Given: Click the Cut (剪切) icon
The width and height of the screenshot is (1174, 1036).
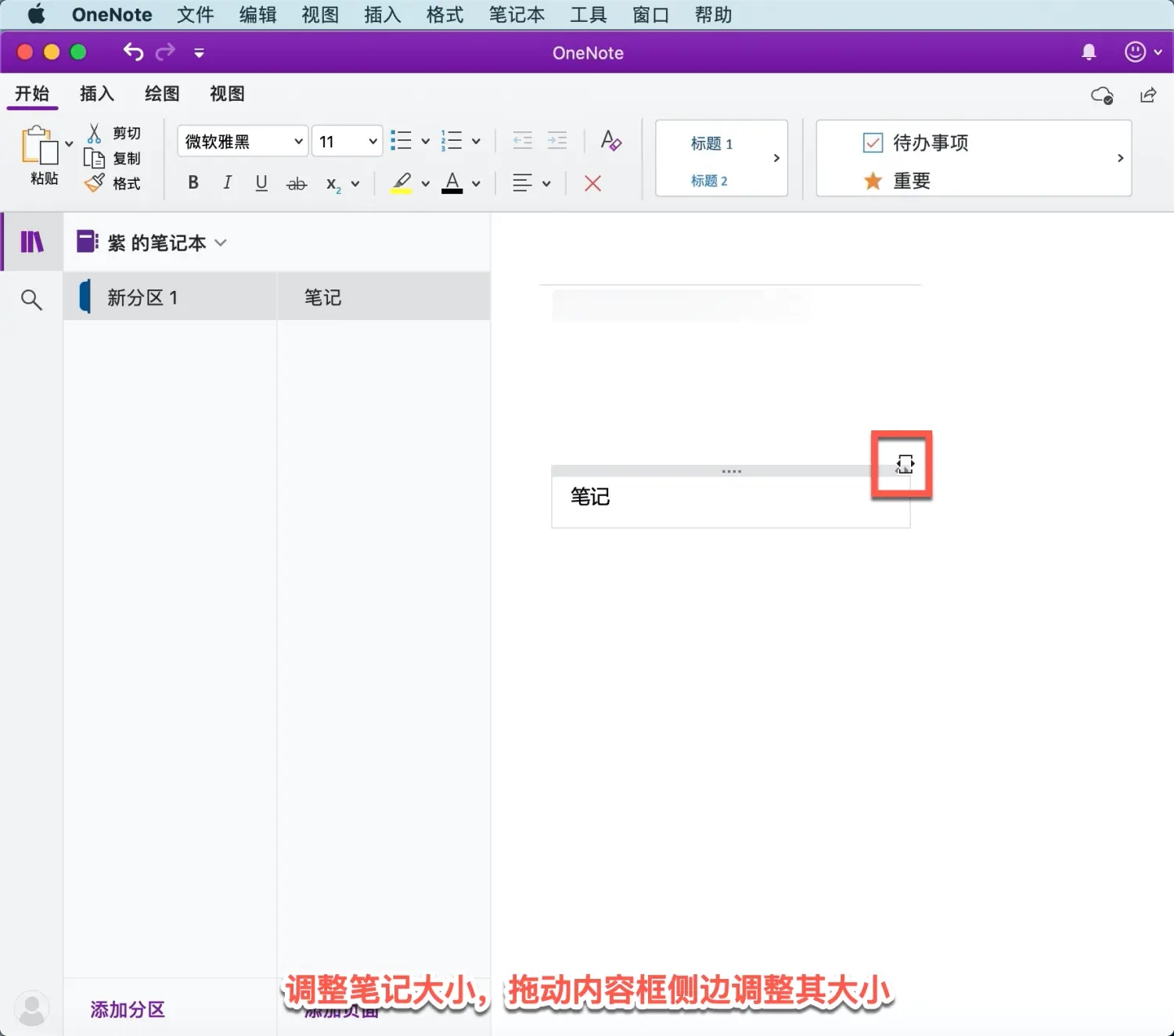Looking at the screenshot, I should click(95, 131).
